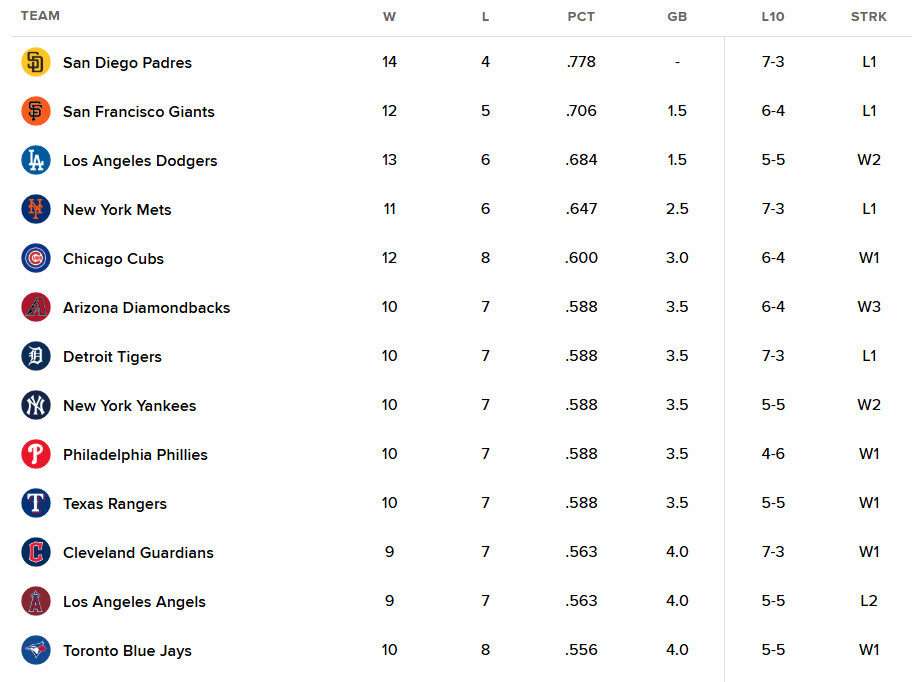
Task: Go to Los Angeles Angels team page
Action: click(134, 602)
